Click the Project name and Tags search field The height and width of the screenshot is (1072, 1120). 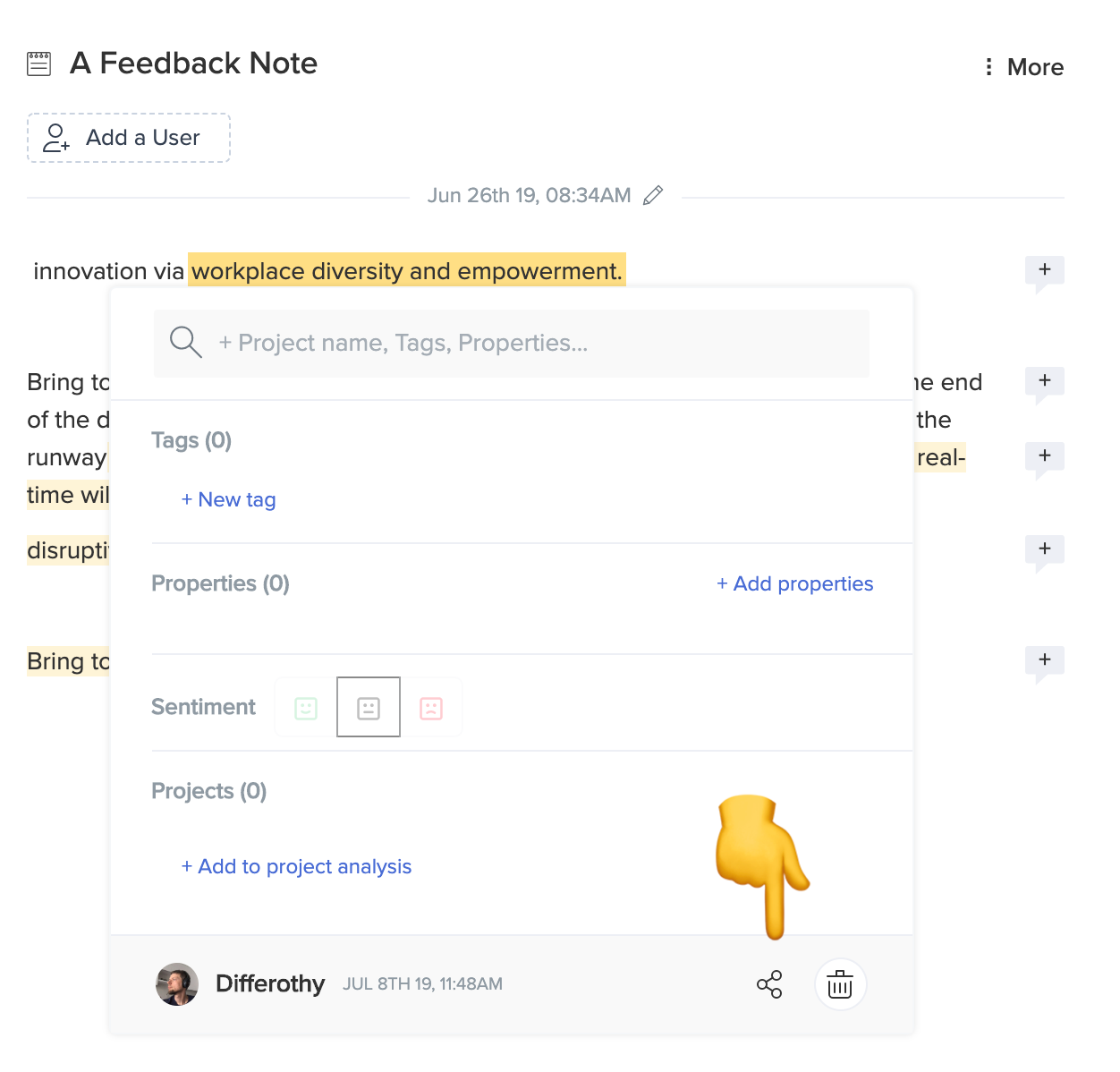tap(511, 343)
